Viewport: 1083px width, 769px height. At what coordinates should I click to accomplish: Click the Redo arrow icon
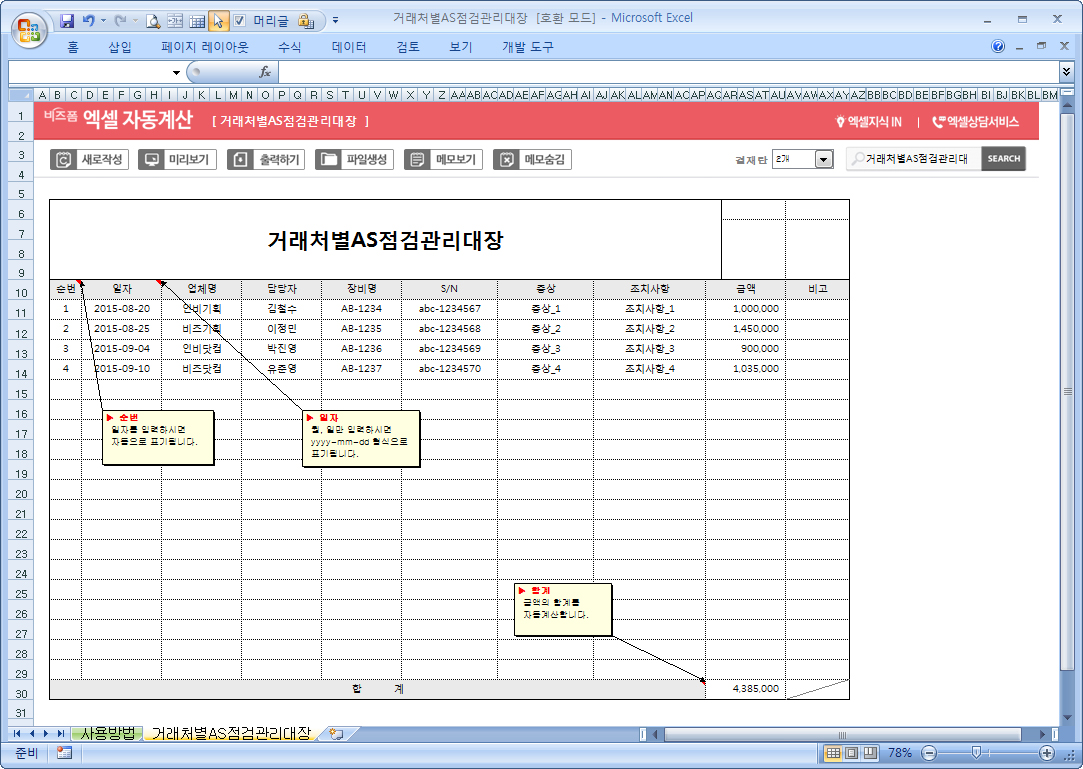point(120,21)
